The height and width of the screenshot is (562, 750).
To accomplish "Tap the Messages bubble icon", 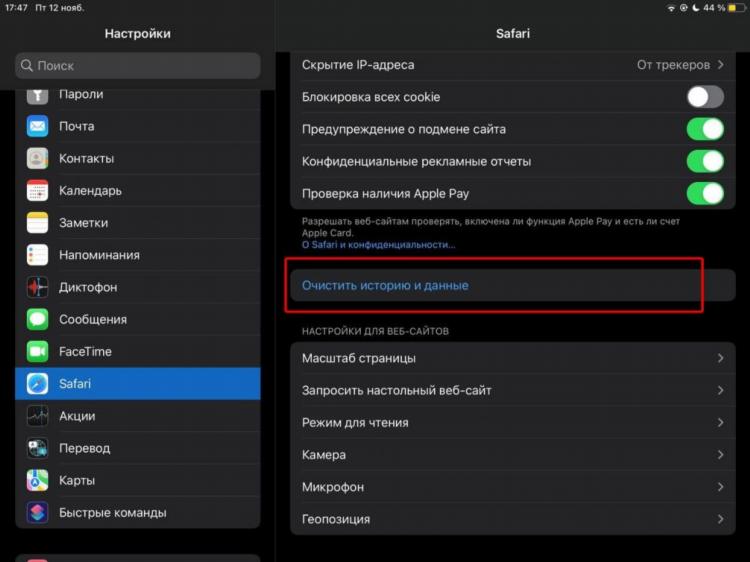I will point(37,319).
